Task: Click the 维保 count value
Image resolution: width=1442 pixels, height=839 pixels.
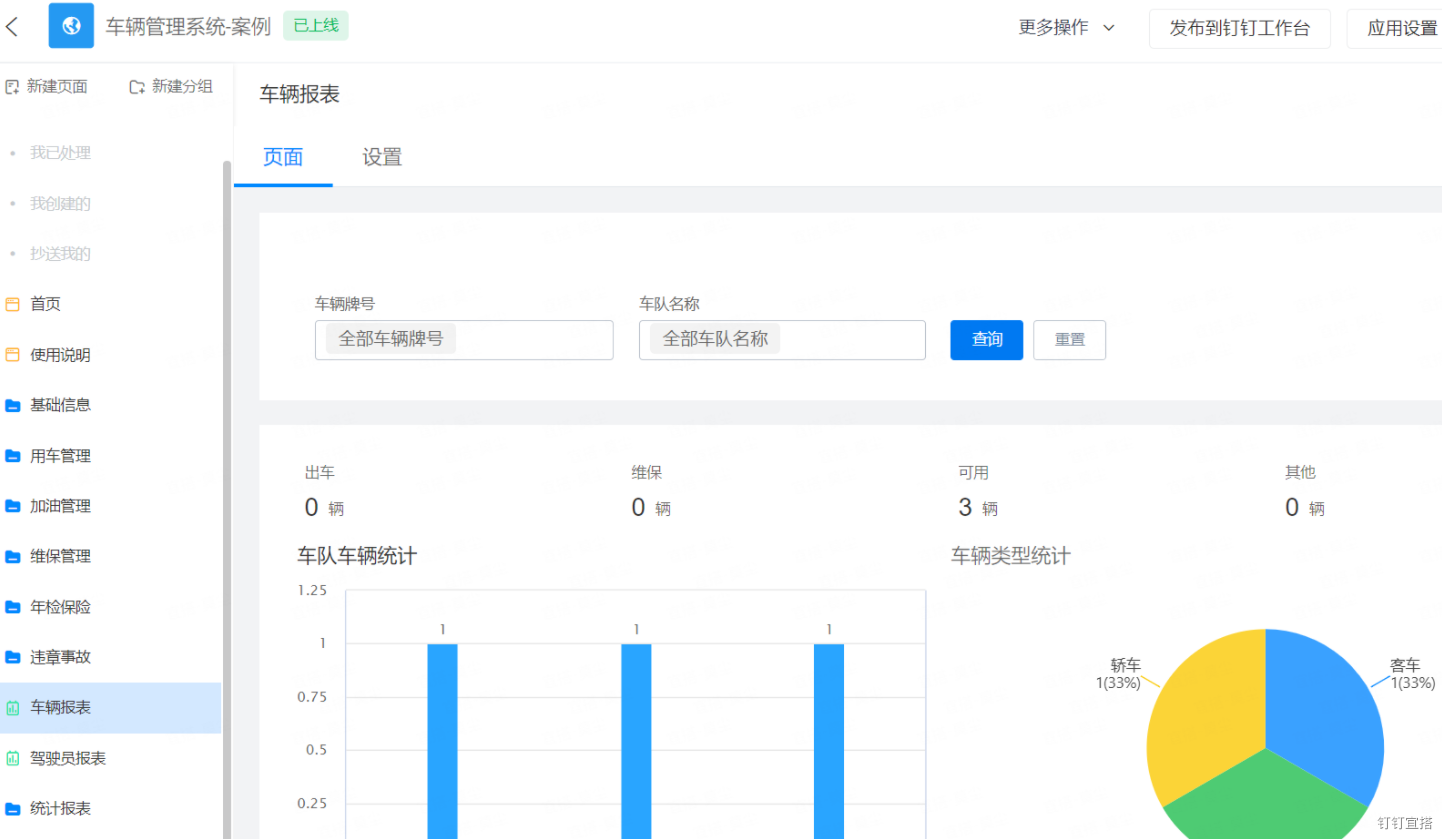Action: (638, 508)
